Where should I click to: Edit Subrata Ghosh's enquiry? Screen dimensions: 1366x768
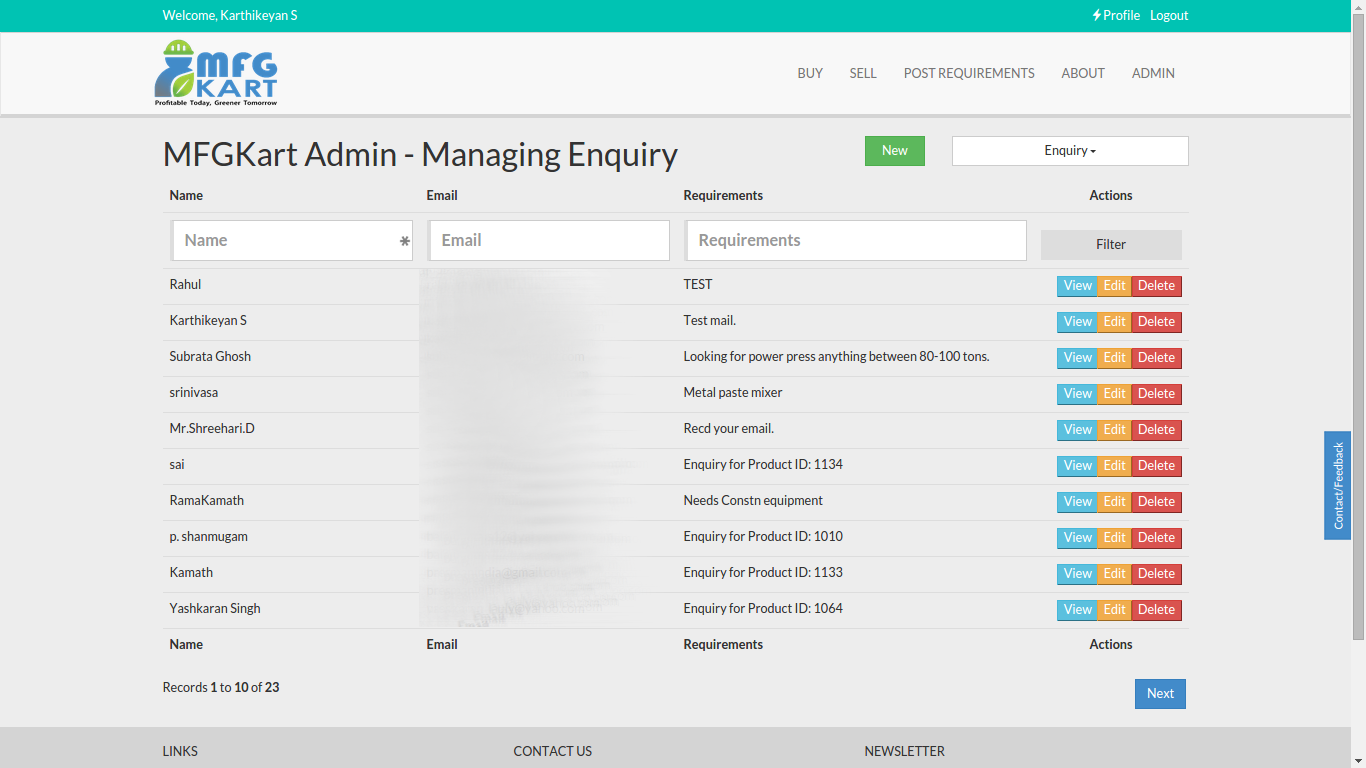(x=1114, y=358)
